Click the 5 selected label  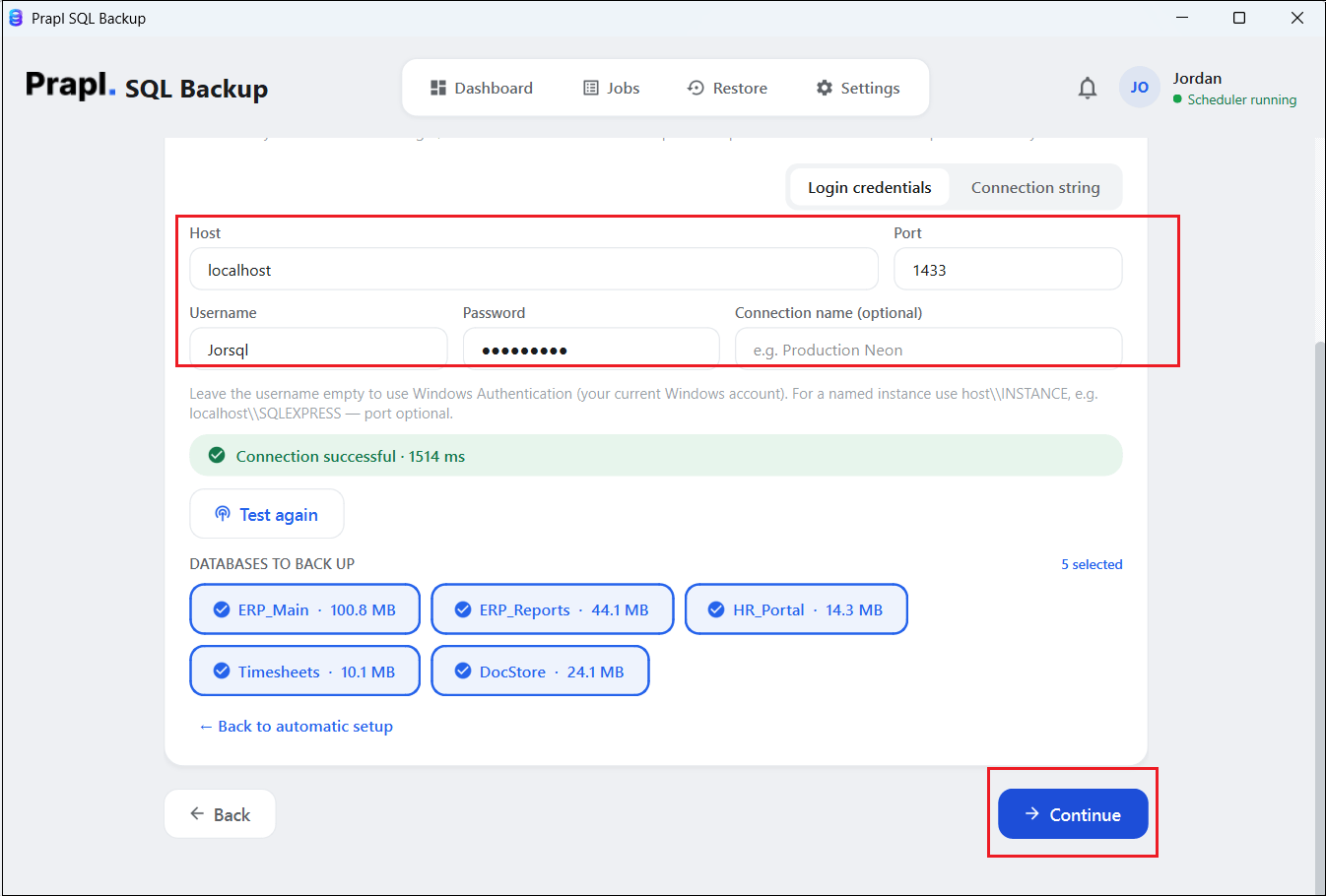coord(1092,564)
